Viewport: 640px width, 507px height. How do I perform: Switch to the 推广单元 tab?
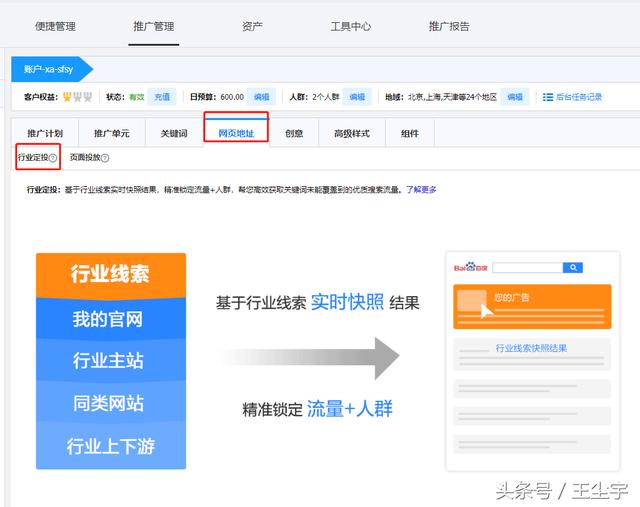pyautogui.click(x=112, y=133)
